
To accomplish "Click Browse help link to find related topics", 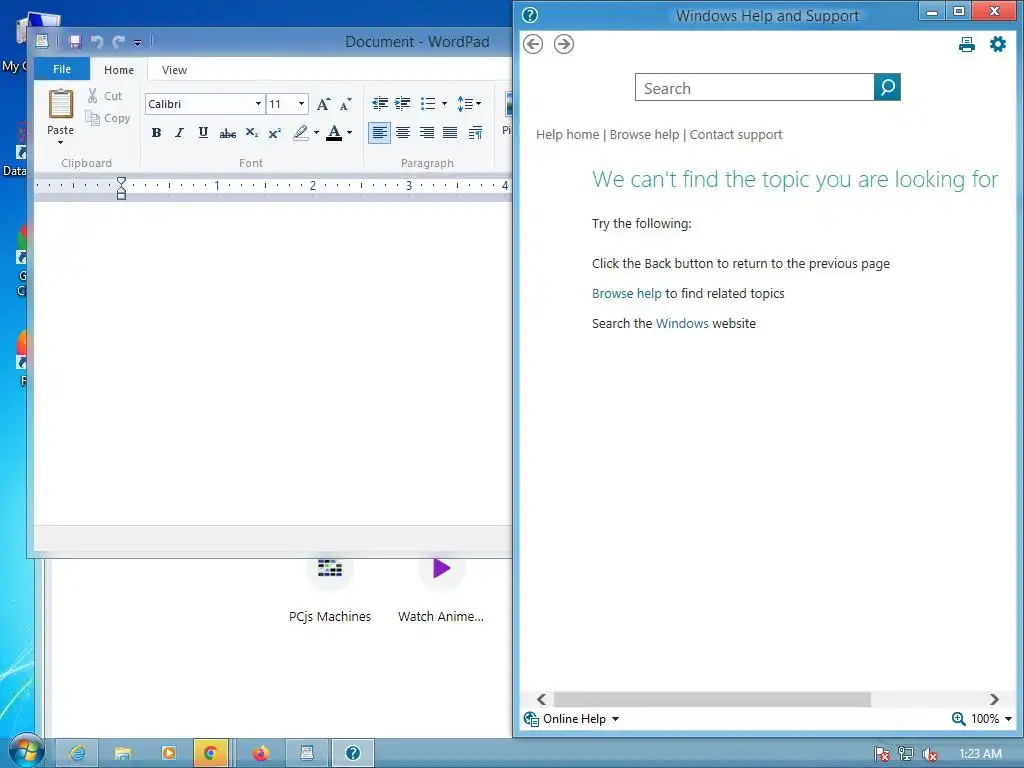I will [x=626, y=293].
